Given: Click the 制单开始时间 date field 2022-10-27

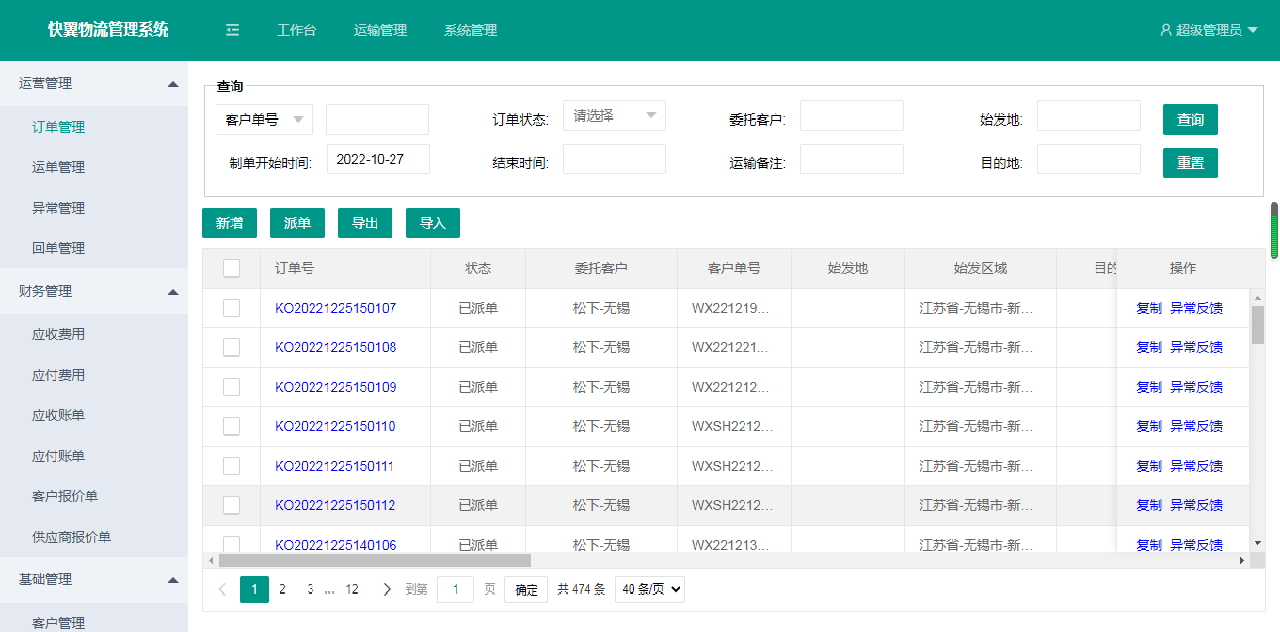Looking at the screenshot, I should point(378,159).
